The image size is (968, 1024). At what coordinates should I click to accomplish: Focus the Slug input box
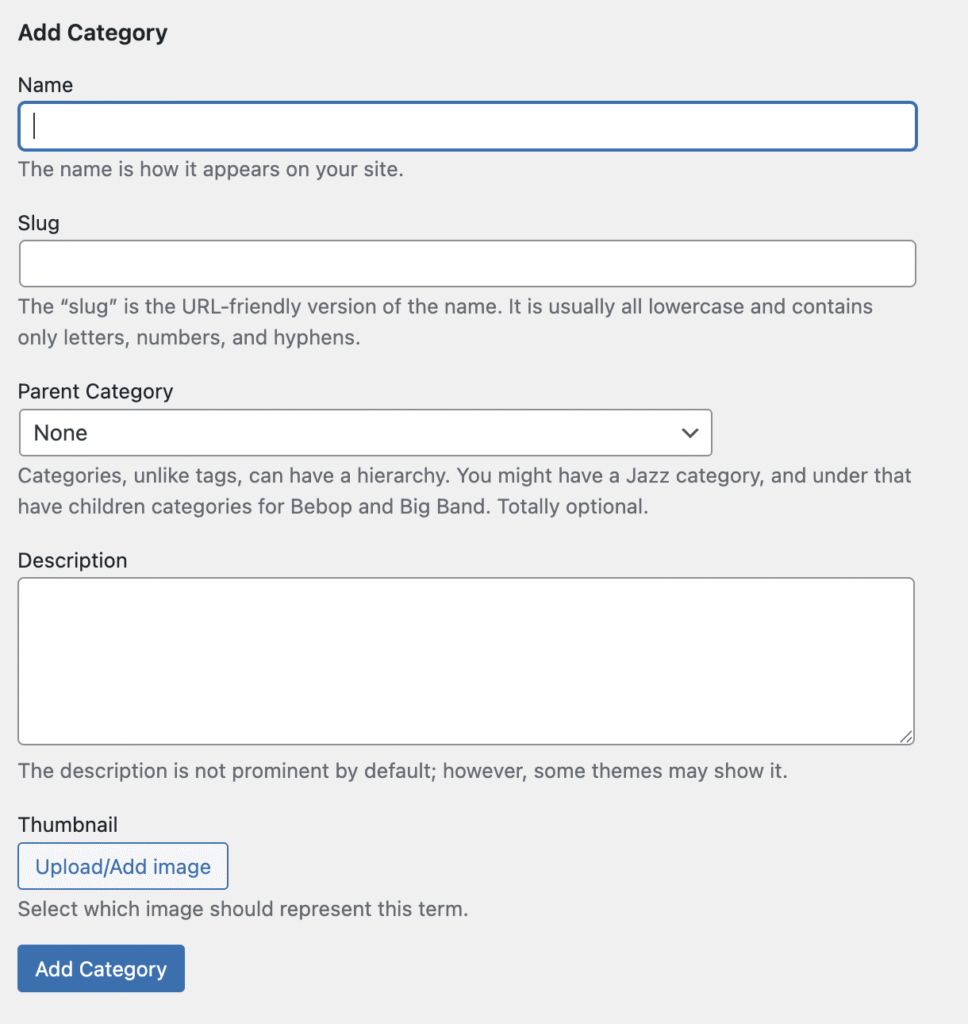point(467,264)
